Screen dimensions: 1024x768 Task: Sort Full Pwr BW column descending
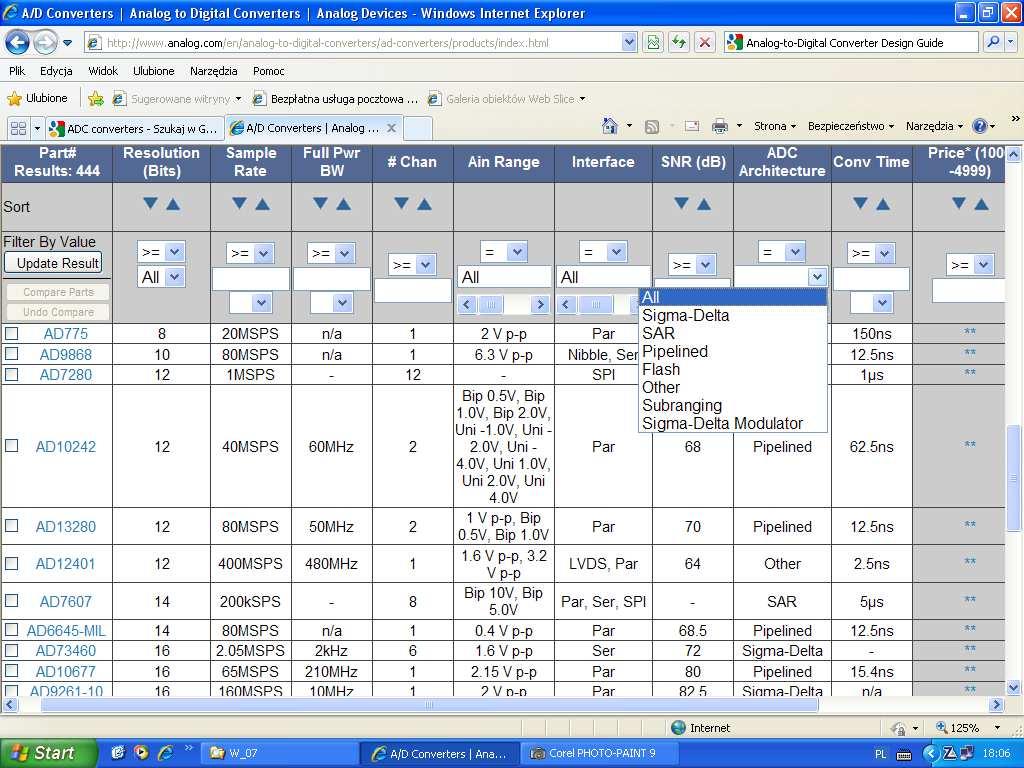[x=321, y=204]
